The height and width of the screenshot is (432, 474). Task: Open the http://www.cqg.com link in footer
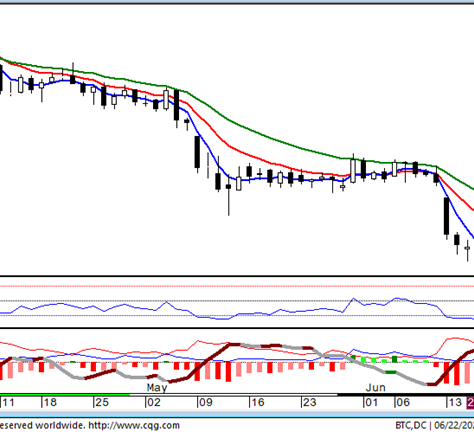[134, 426]
